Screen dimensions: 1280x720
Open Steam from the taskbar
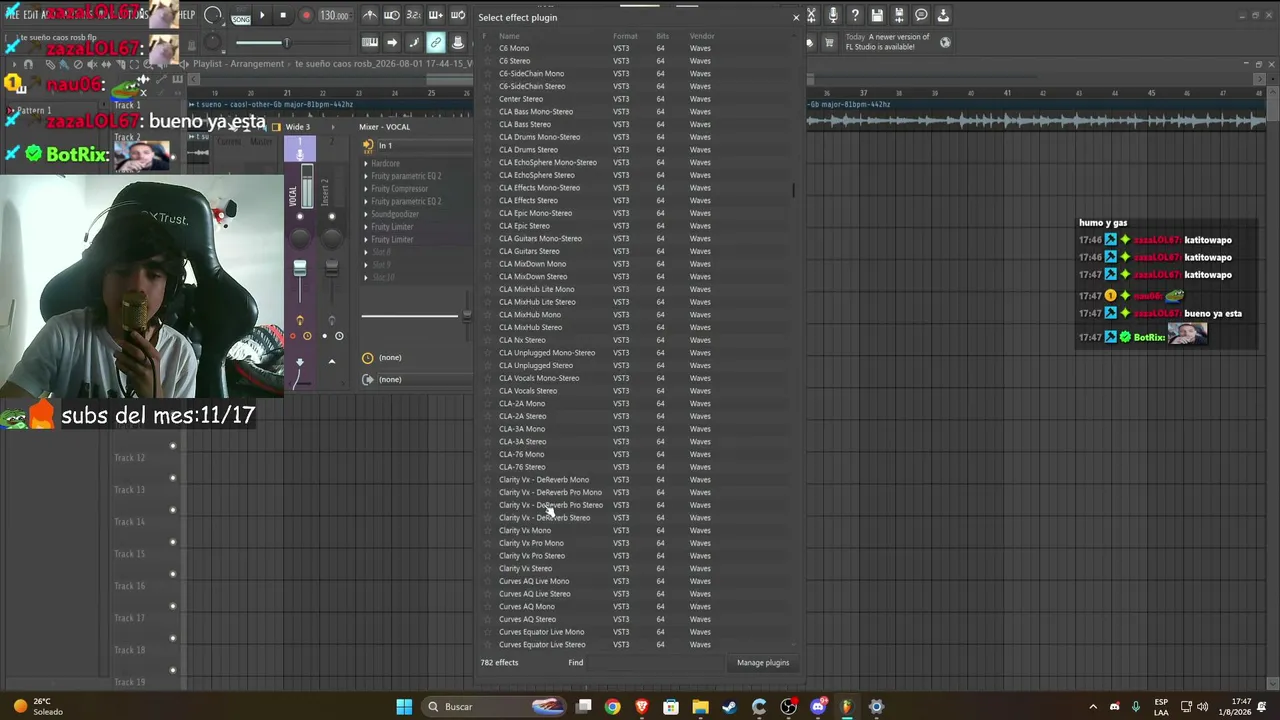click(730, 707)
